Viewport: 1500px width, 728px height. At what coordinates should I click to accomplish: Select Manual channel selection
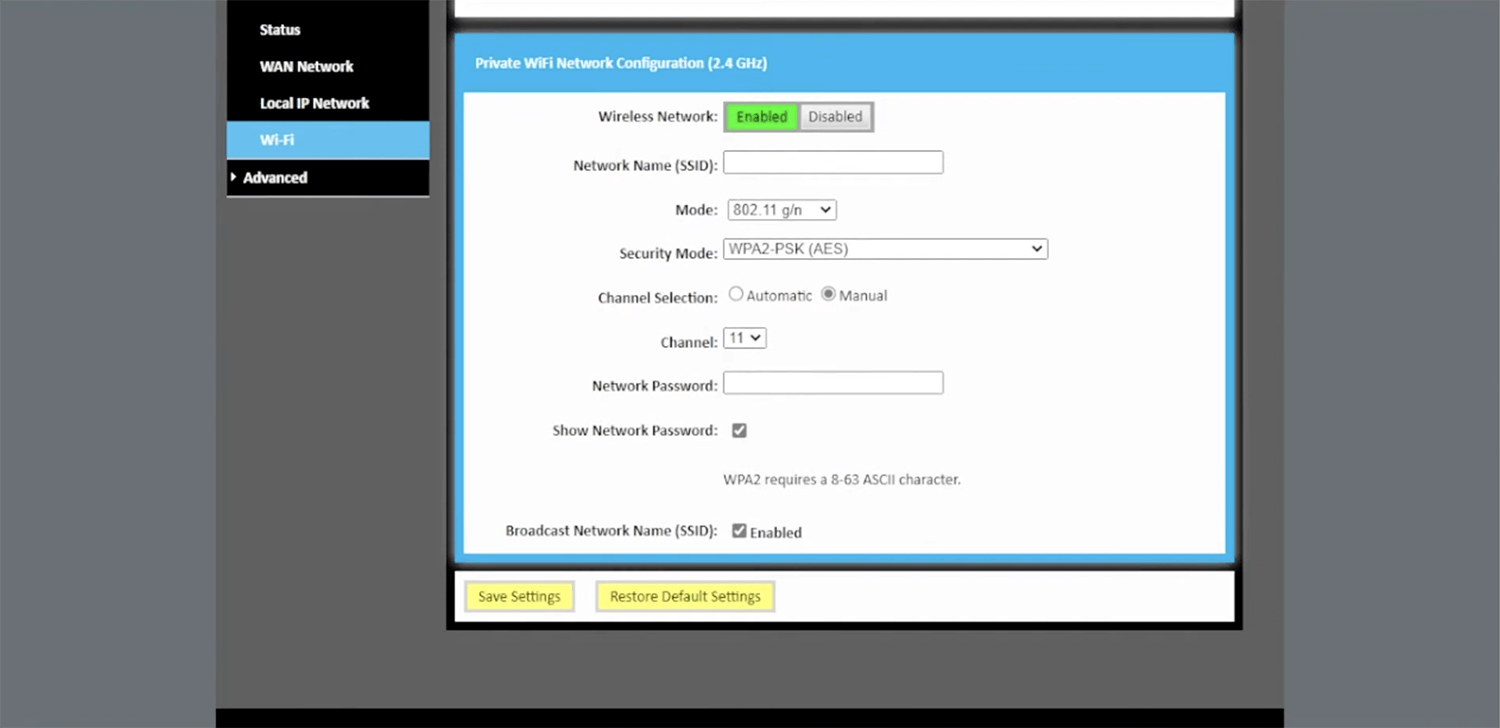(828, 294)
